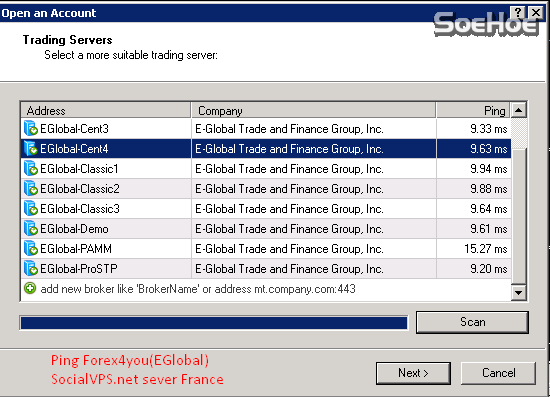Select the EGlobal-Cent4 server address
This screenshot has height=397, width=550.
pos(74,149)
